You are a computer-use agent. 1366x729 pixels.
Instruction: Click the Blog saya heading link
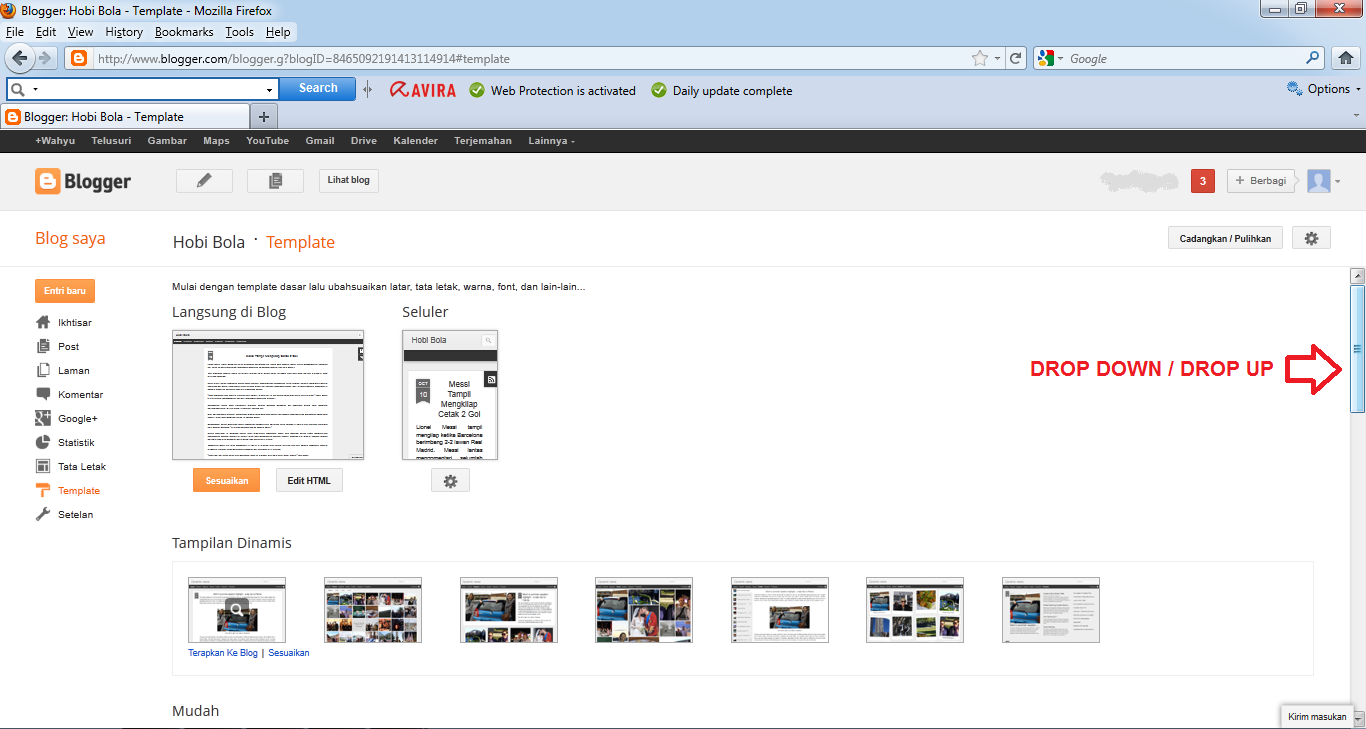click(70, 238)
